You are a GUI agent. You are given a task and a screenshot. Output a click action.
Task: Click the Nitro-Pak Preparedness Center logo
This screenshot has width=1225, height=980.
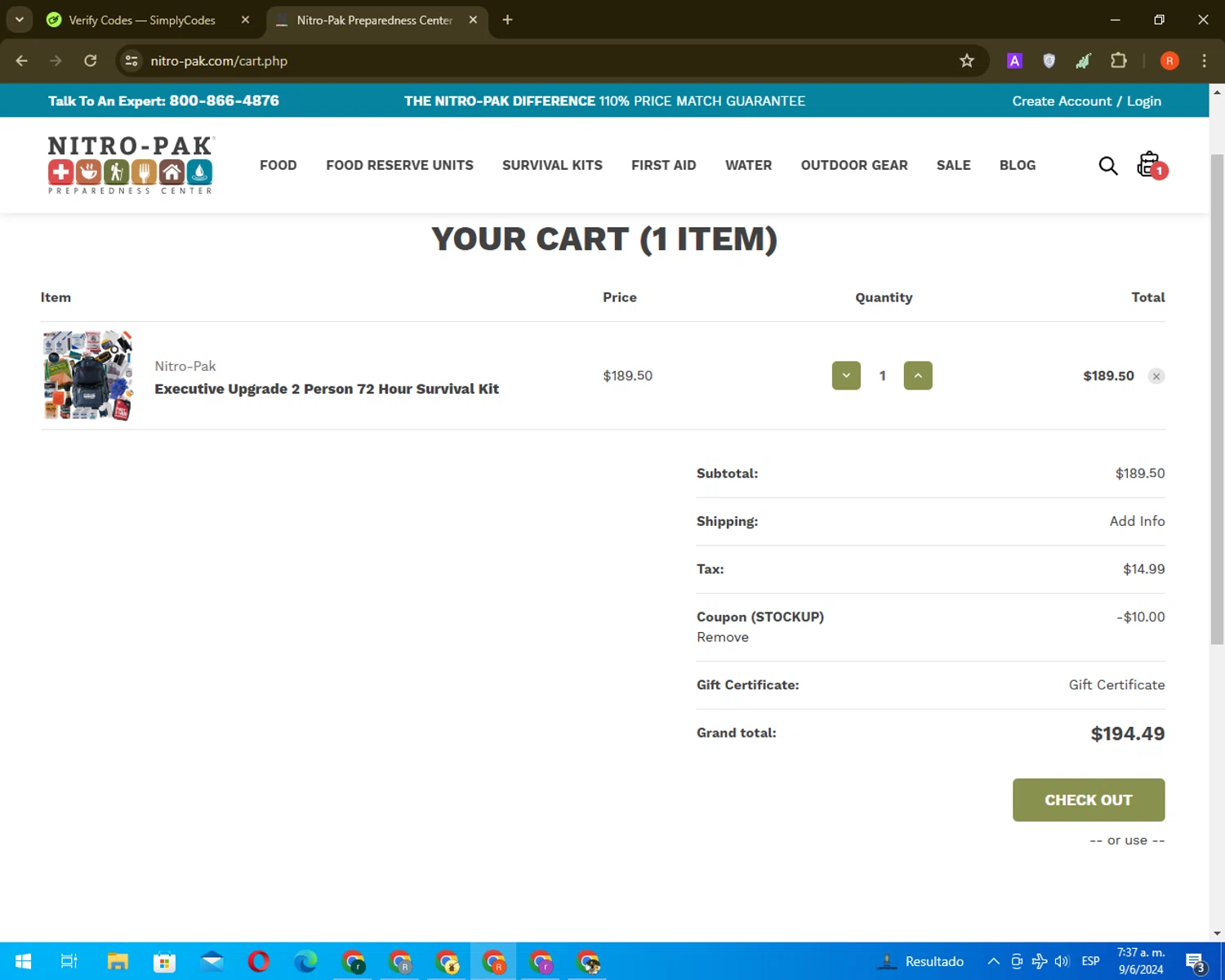[x=131, y=165]
